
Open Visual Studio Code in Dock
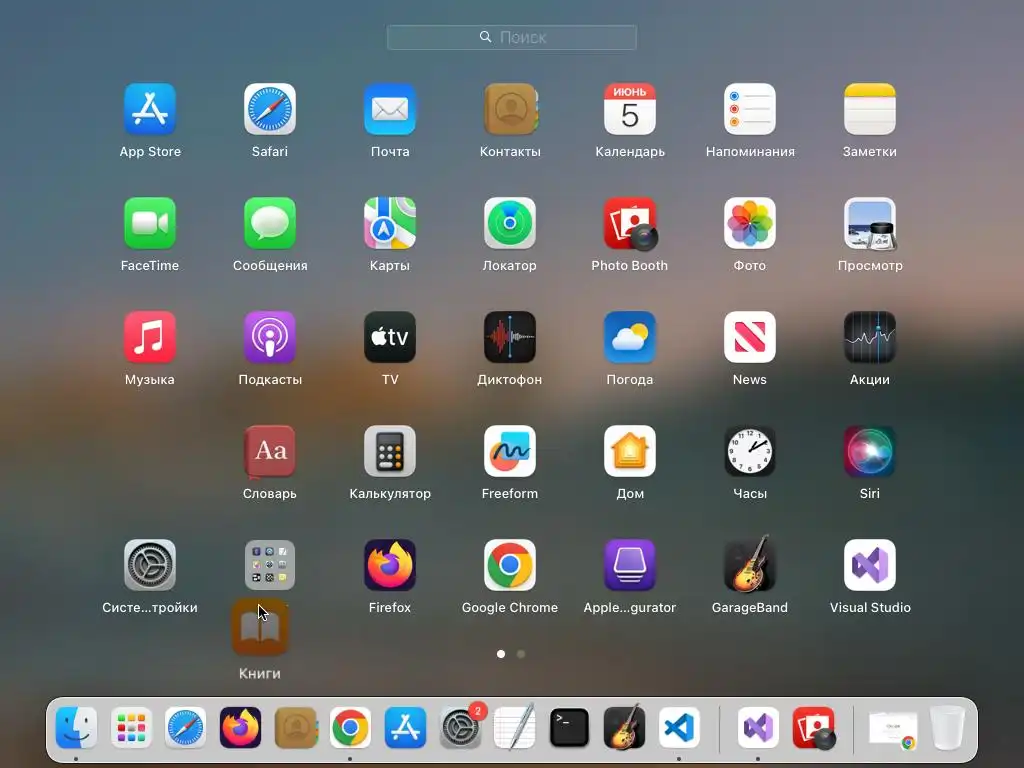tap(679, 728)
